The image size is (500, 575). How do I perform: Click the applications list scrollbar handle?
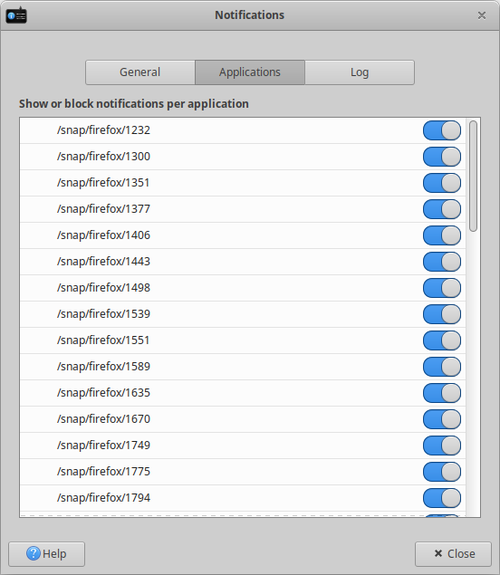(x=473, y=176)
